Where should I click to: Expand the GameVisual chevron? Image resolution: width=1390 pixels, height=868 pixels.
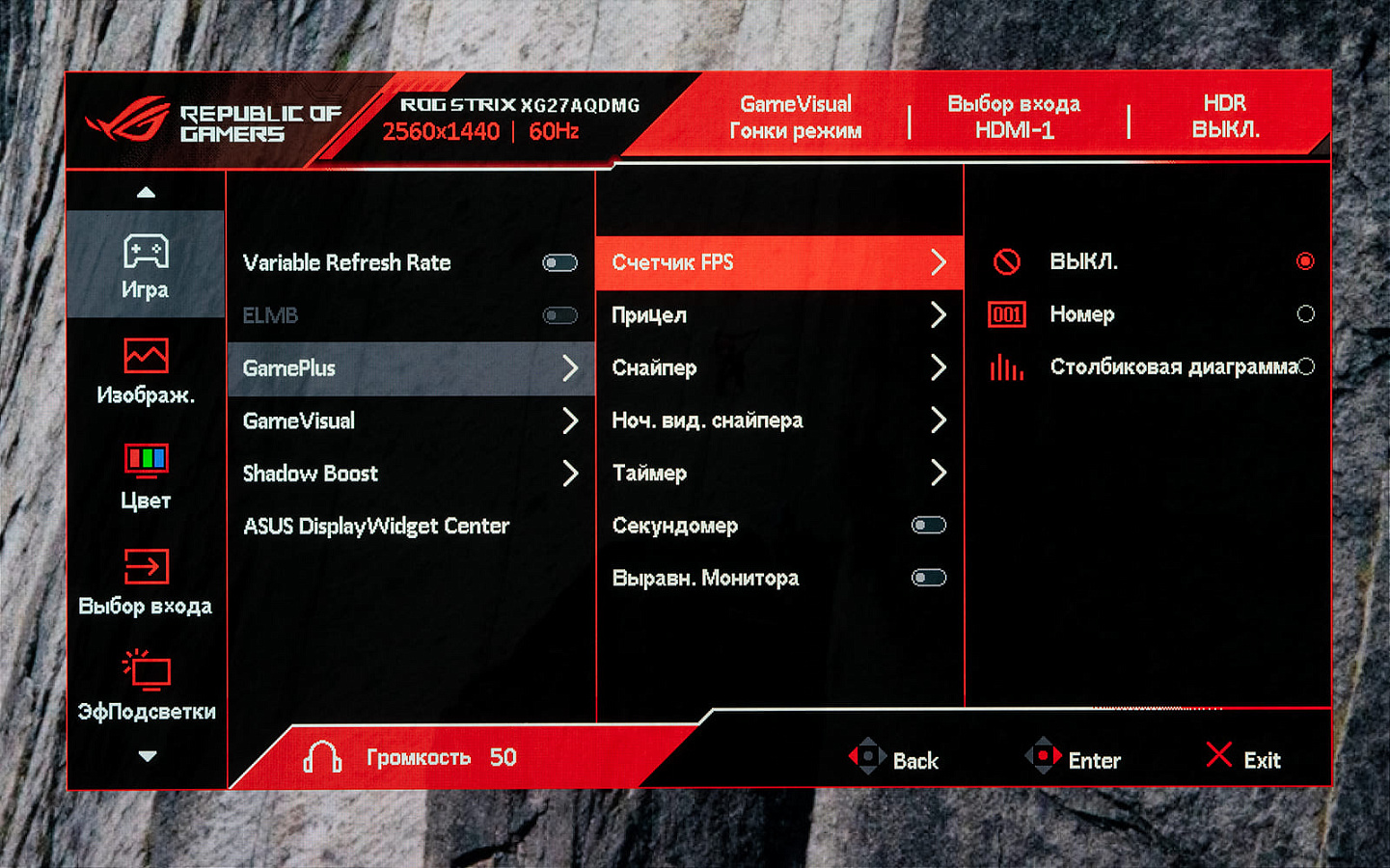tap(570, 420)
